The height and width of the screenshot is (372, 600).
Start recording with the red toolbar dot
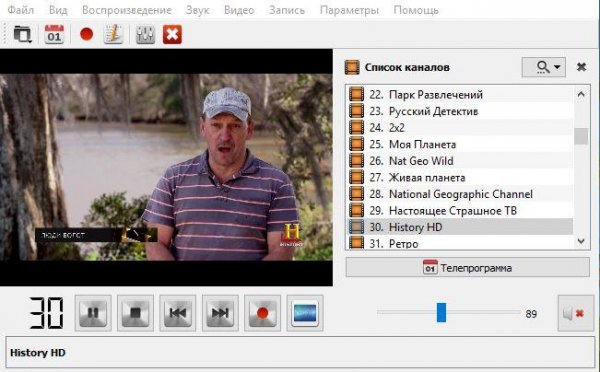coord(86,34)
